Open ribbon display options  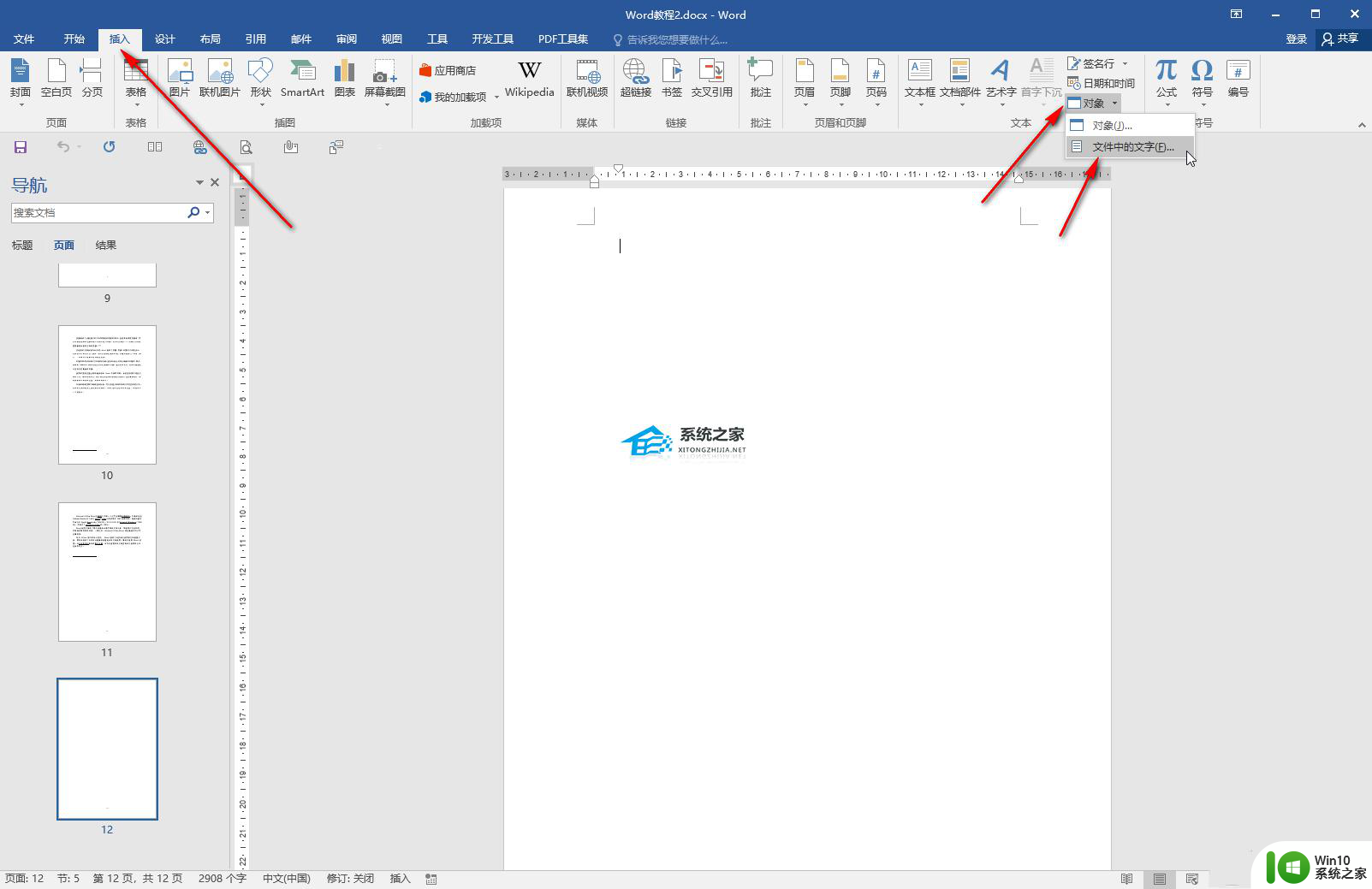tap(1236, 15)
